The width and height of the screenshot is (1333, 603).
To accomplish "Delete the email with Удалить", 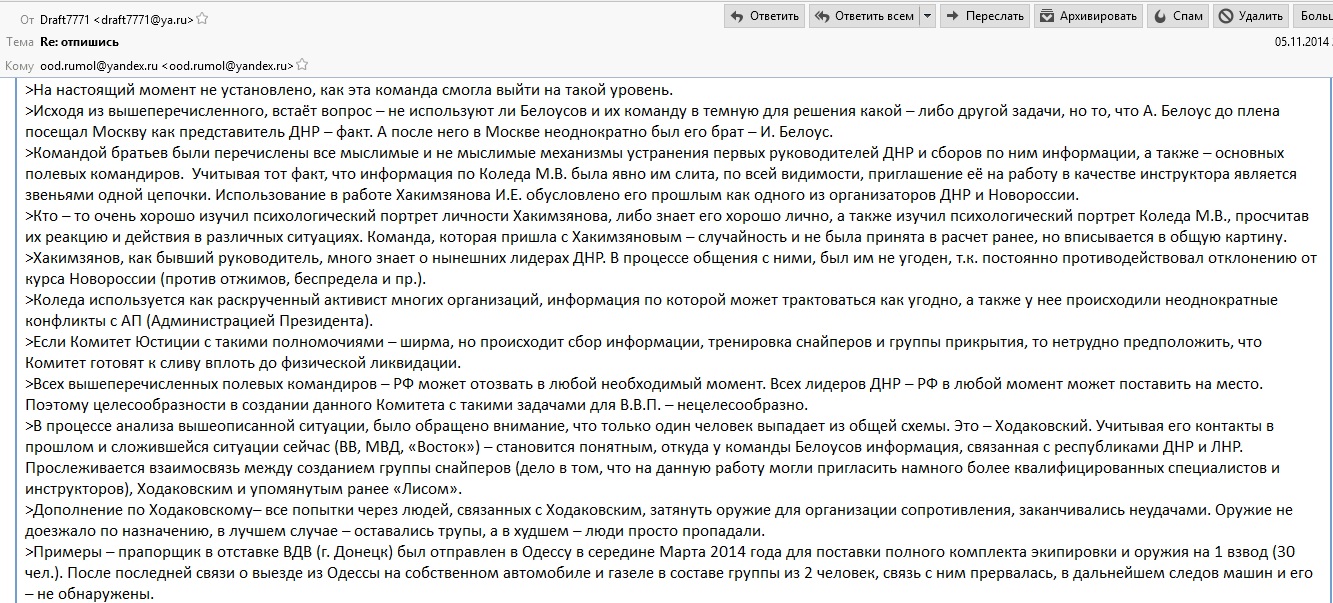I will click(1252, 16).
